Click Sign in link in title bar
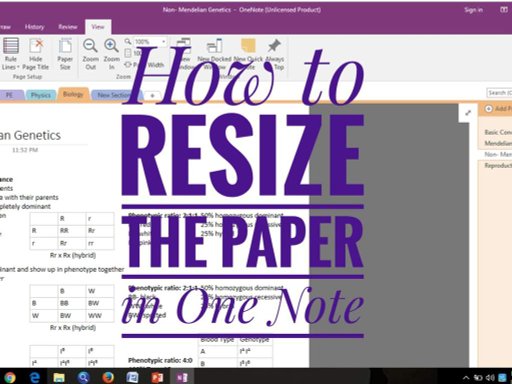 tap(474, 10)
